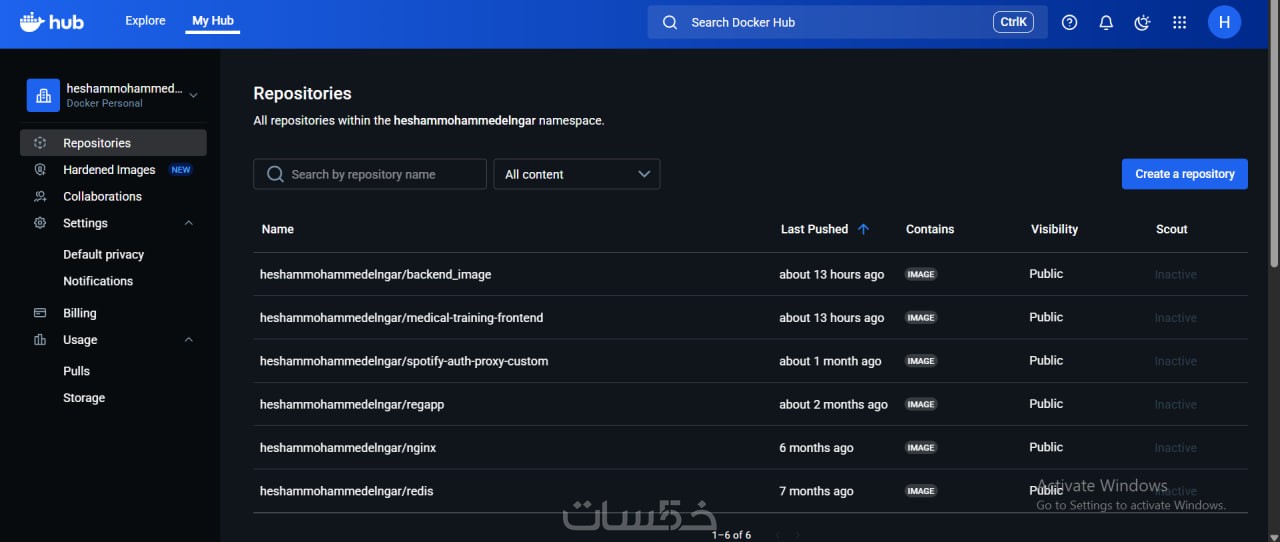Image resolution: width=1280 pixels, height=542 pixels.
Task: Click the Collaborations people icon
Action: pyautogui.click(x=40, y=197)
